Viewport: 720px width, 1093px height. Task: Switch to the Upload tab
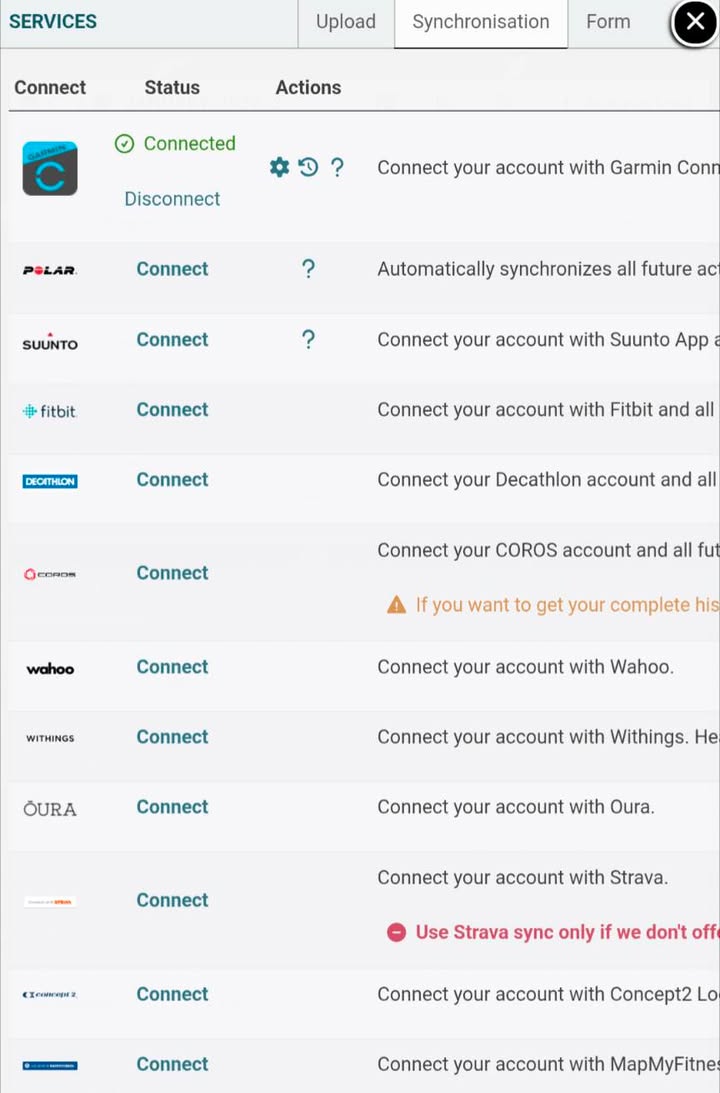point(346,22)
